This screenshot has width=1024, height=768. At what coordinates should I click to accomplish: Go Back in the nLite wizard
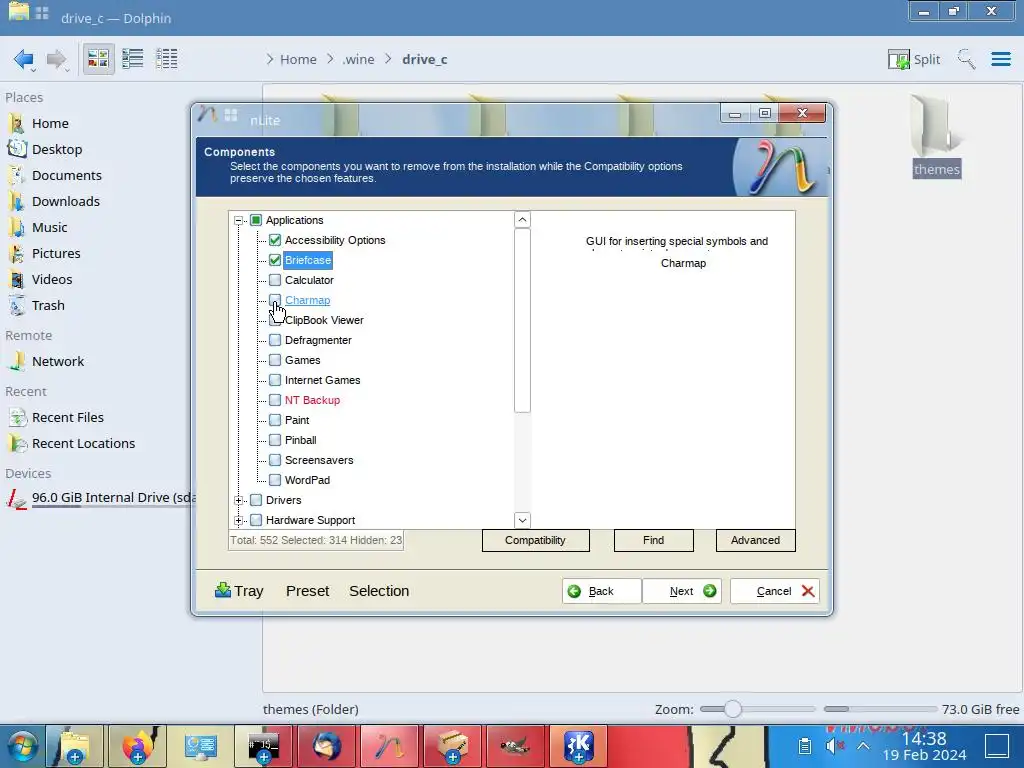(601, 591)
